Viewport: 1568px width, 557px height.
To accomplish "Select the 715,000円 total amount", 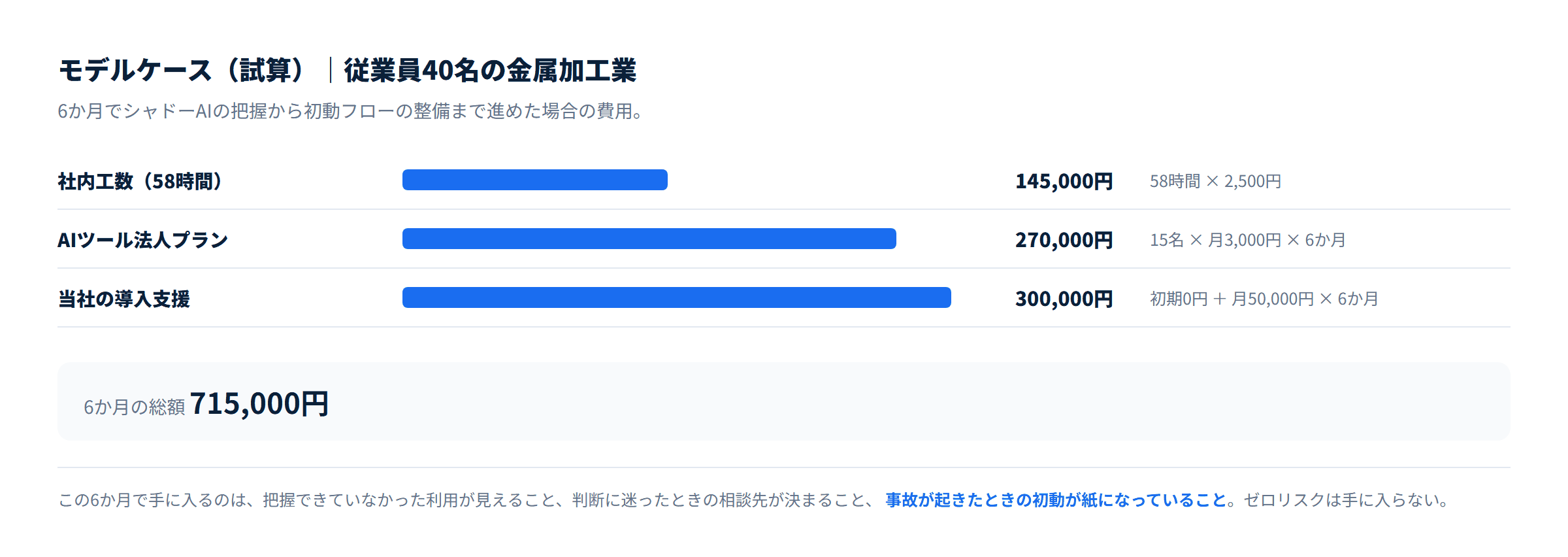I will pos(259,403).
